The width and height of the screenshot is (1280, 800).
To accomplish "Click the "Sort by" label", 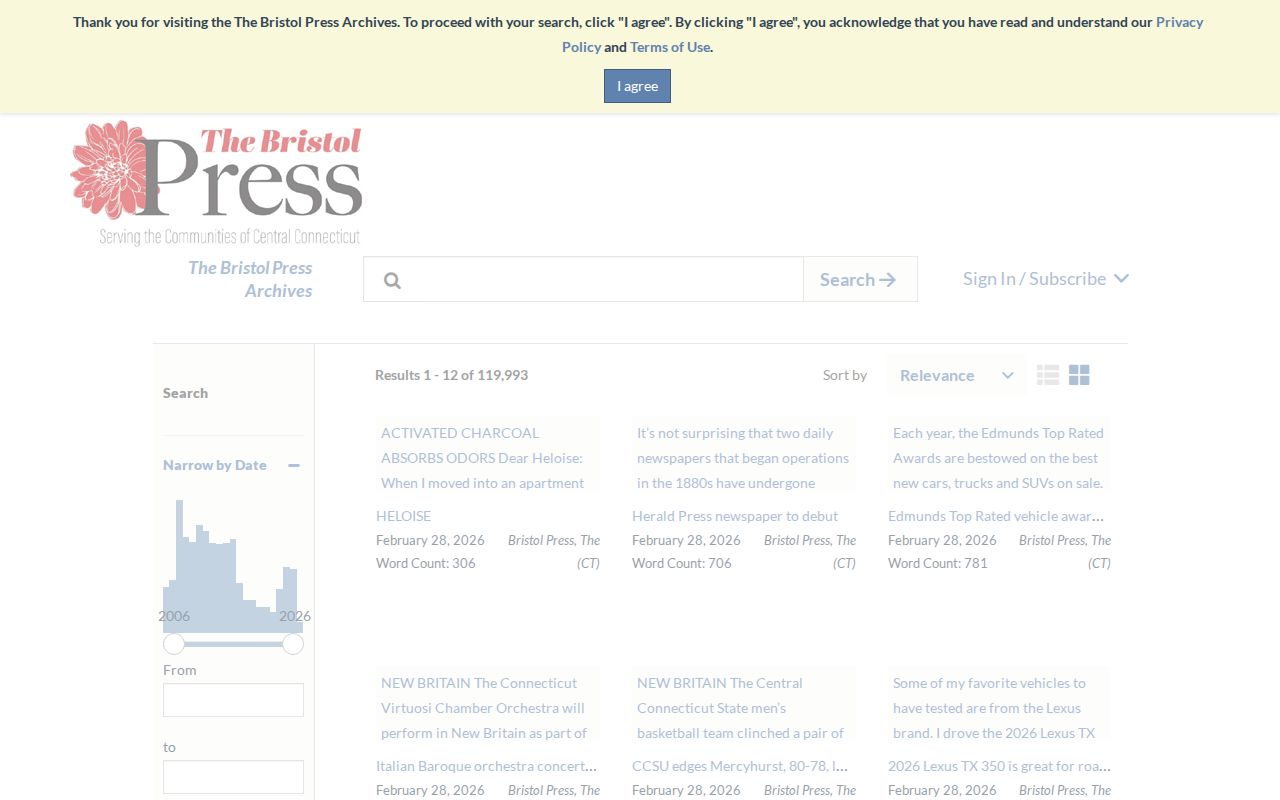I will 845,375.
